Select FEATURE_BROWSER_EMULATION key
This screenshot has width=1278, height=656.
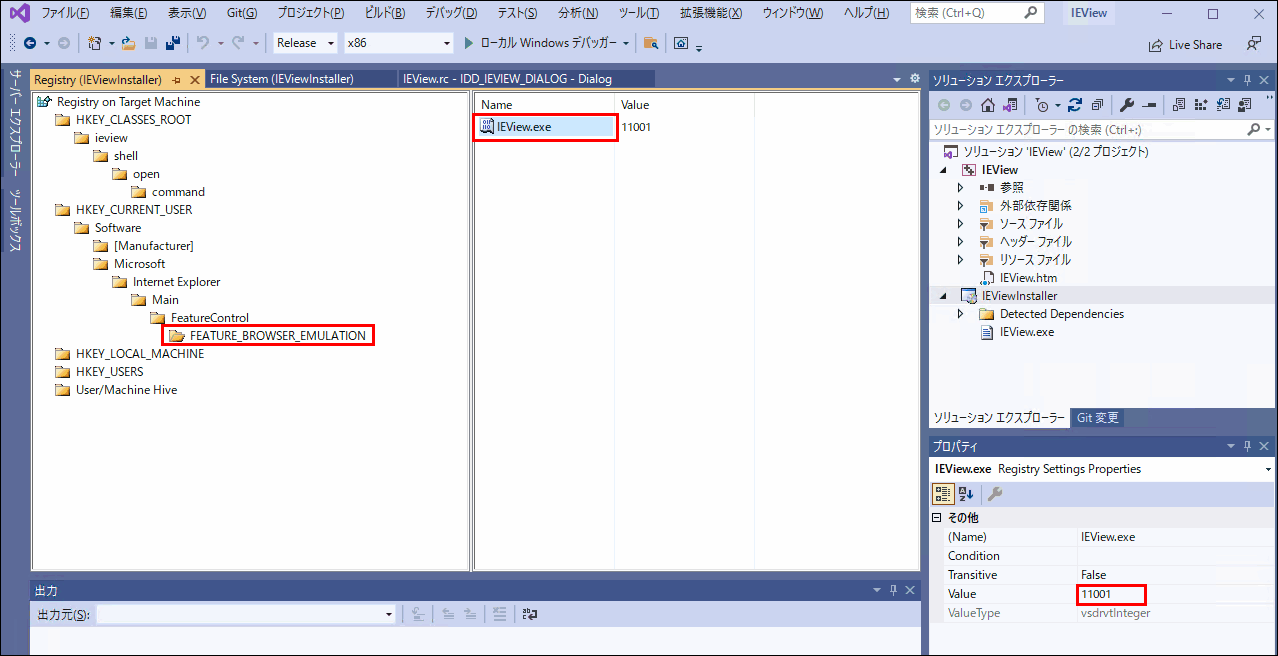coord(278,336)
